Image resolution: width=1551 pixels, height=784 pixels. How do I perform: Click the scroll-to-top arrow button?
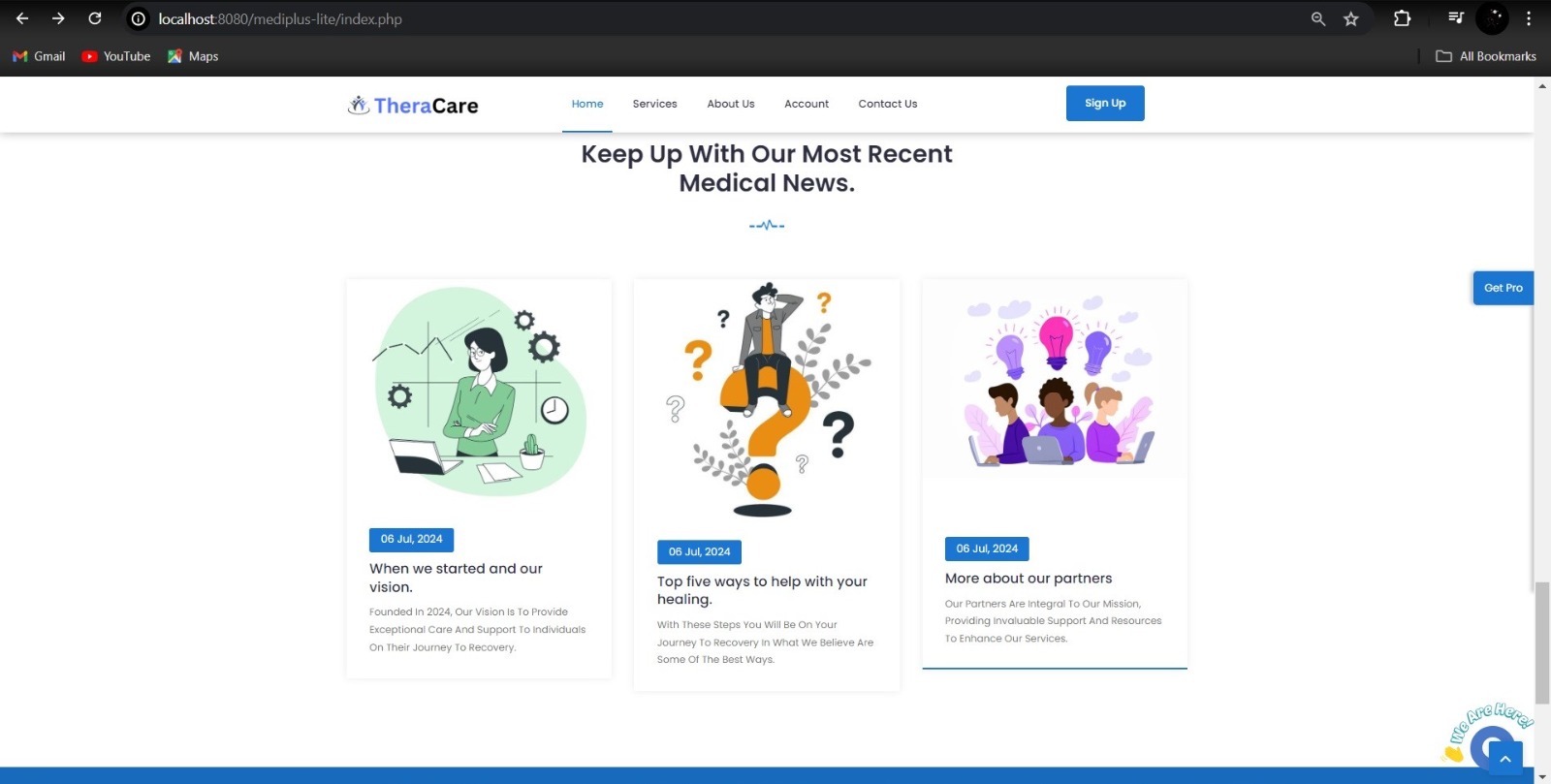1505,759
